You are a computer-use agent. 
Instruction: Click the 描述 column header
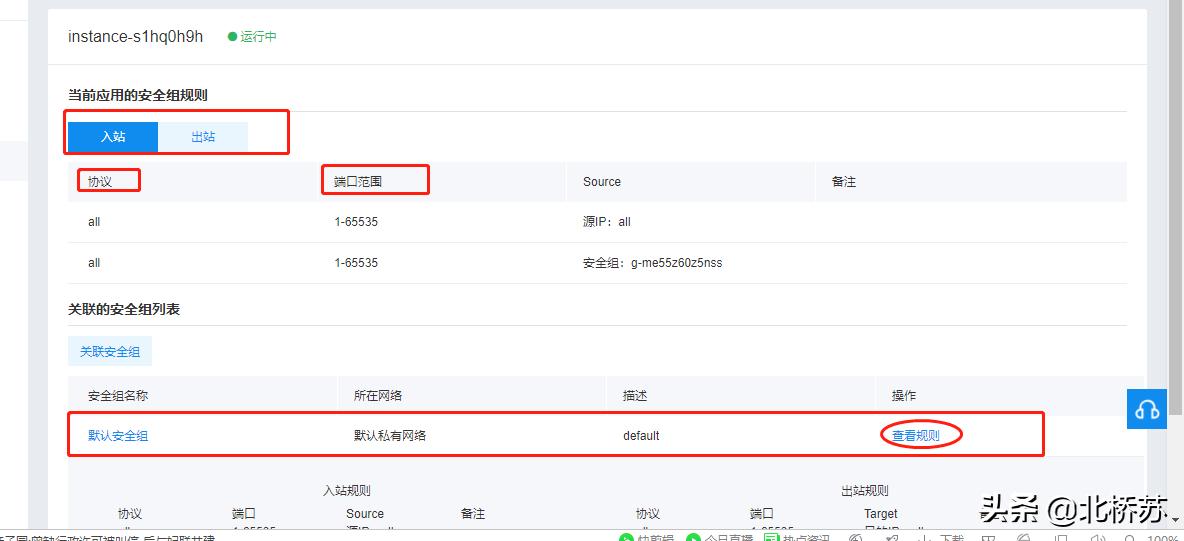coord(635,396)
